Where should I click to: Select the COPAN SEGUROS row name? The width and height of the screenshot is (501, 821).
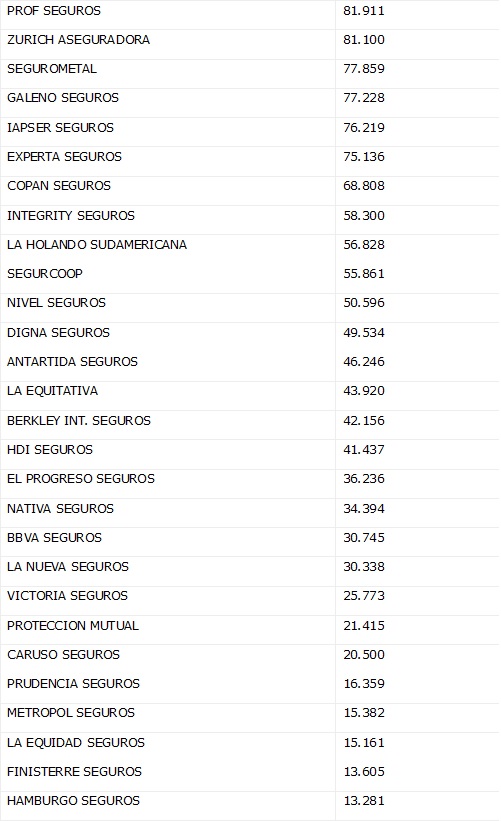point(59,186)
